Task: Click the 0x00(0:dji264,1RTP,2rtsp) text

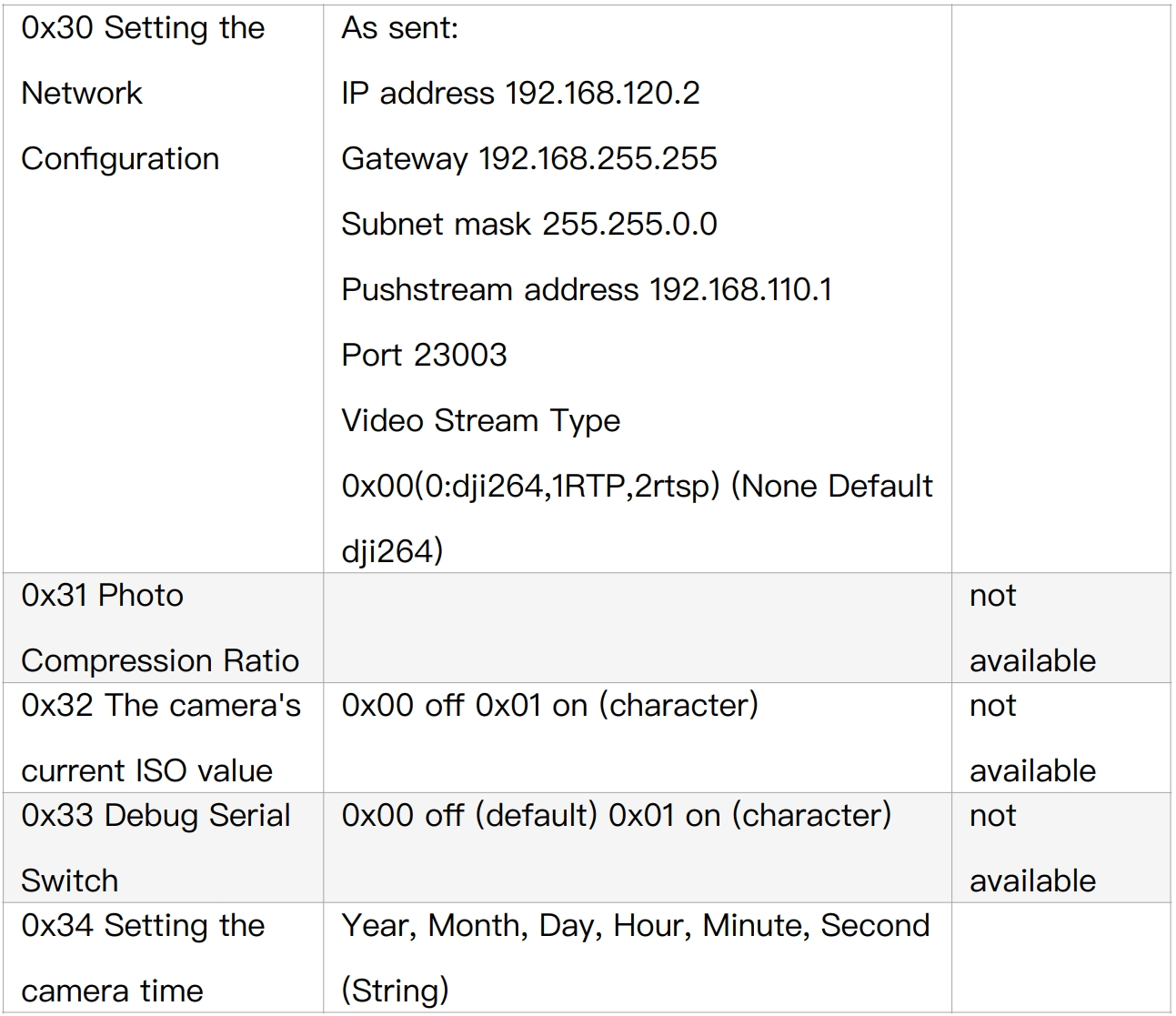Action: coord(530,486)
